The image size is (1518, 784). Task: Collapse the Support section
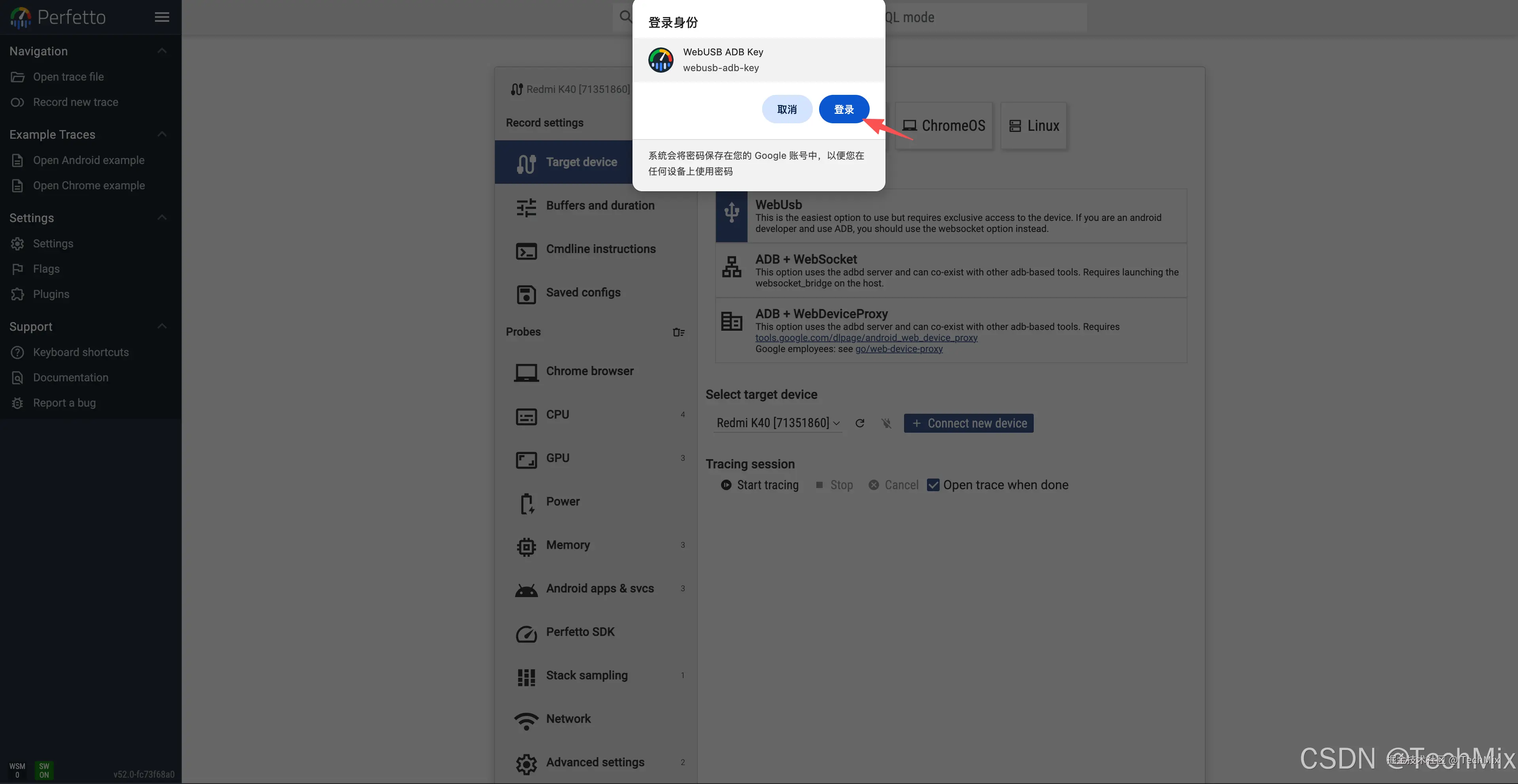pos(162,326)
